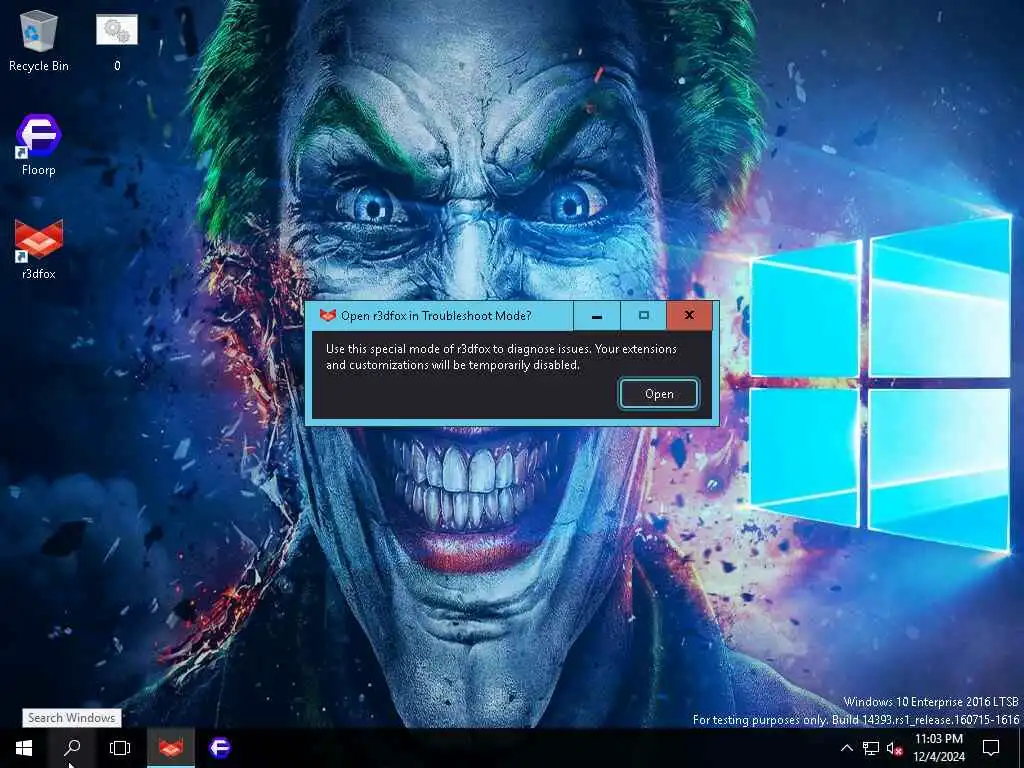
Task: Maximize the r3dfox Troubleshoot Mode dialog
Action: 643,315
